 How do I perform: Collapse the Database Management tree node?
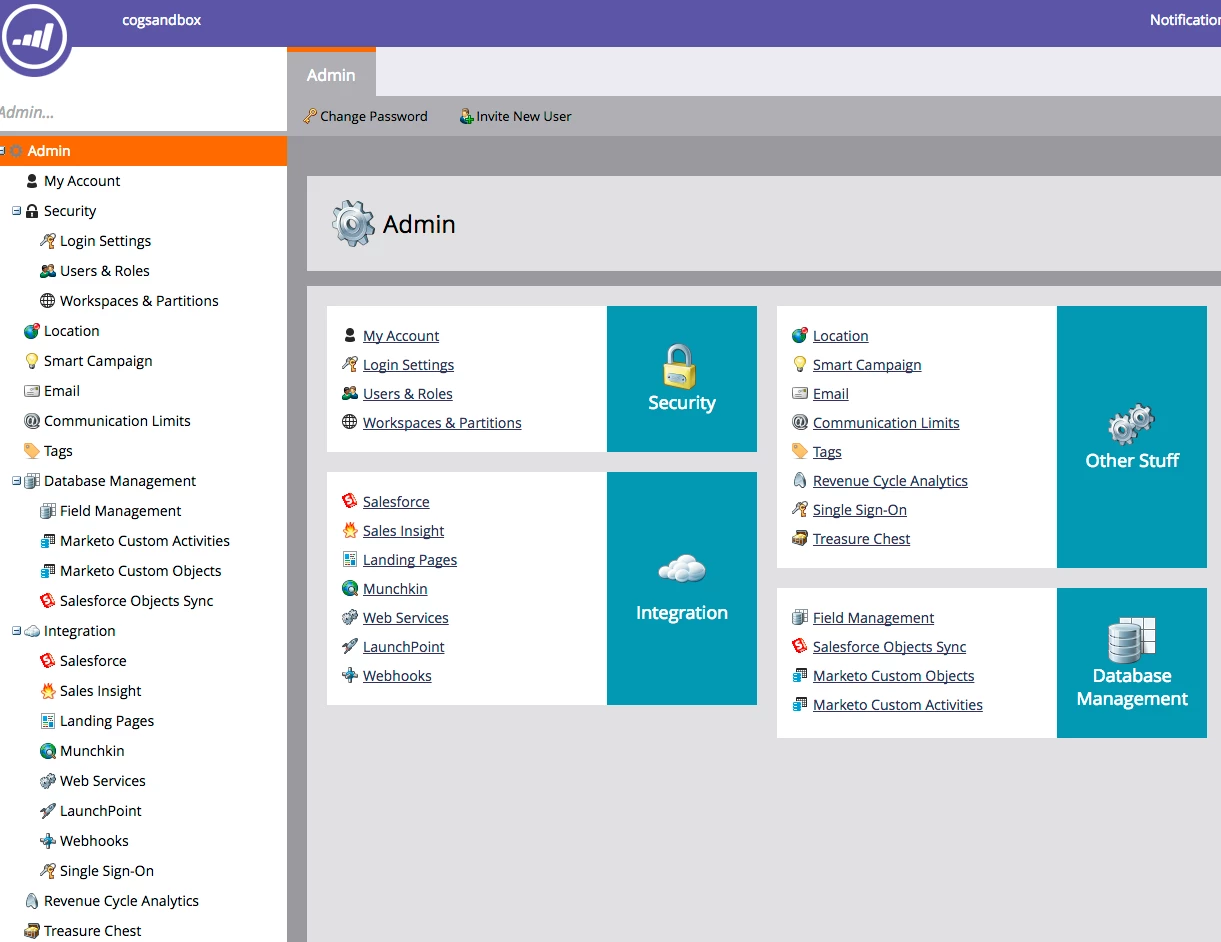(16, 481)
